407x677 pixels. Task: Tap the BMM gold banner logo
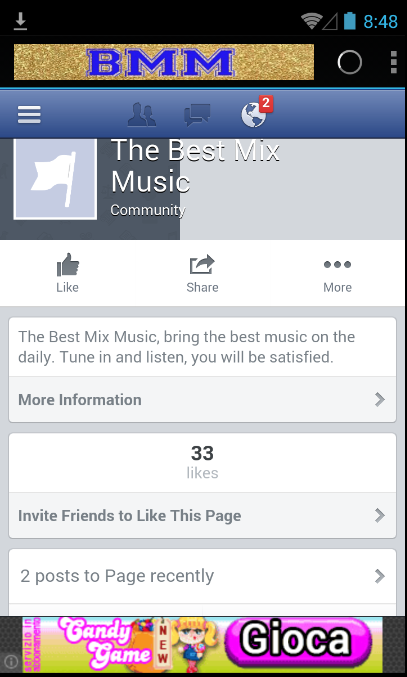(164, 62)
